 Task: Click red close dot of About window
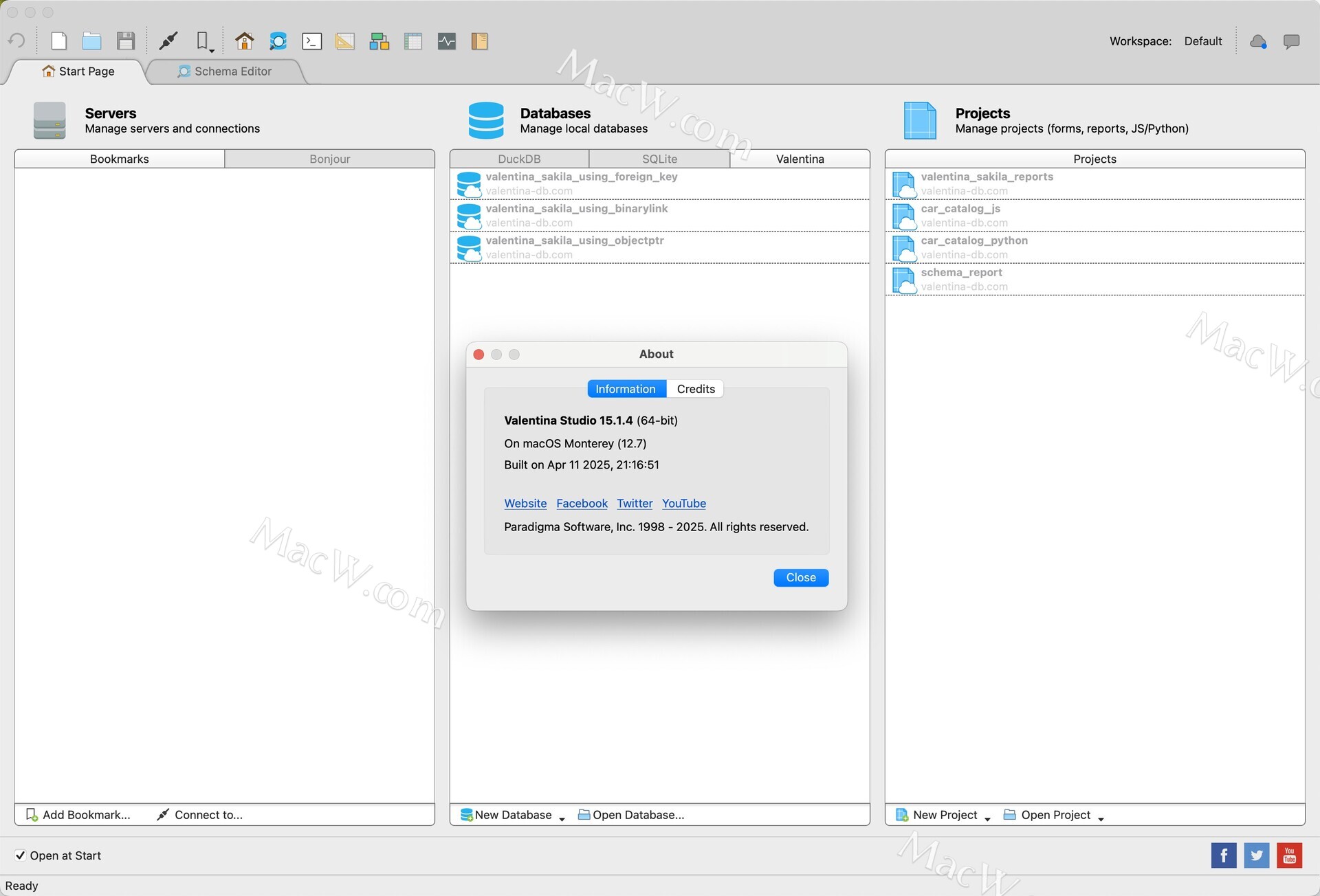click(479, 355)
